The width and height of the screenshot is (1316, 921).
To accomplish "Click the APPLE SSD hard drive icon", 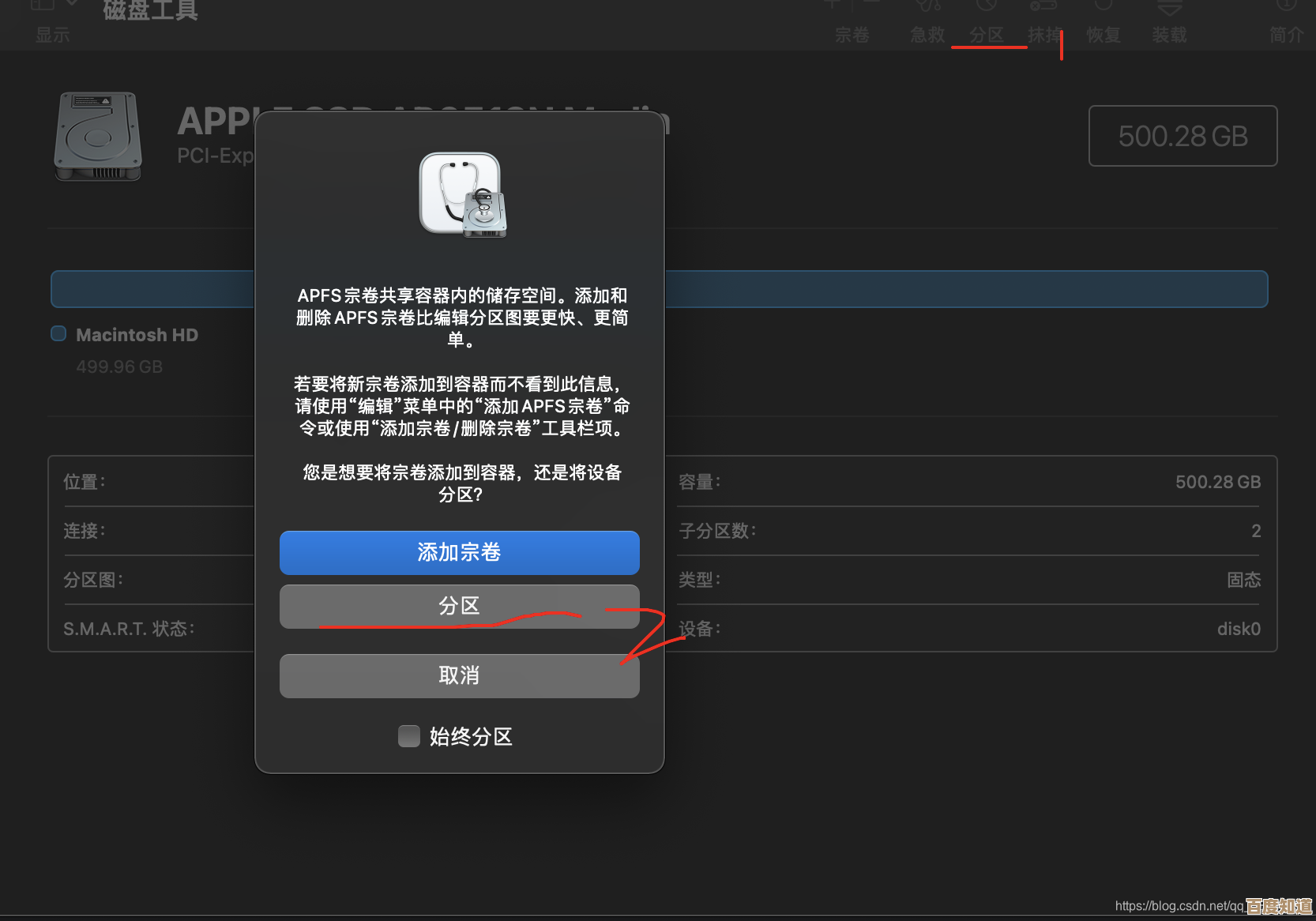I will (96, 137).
